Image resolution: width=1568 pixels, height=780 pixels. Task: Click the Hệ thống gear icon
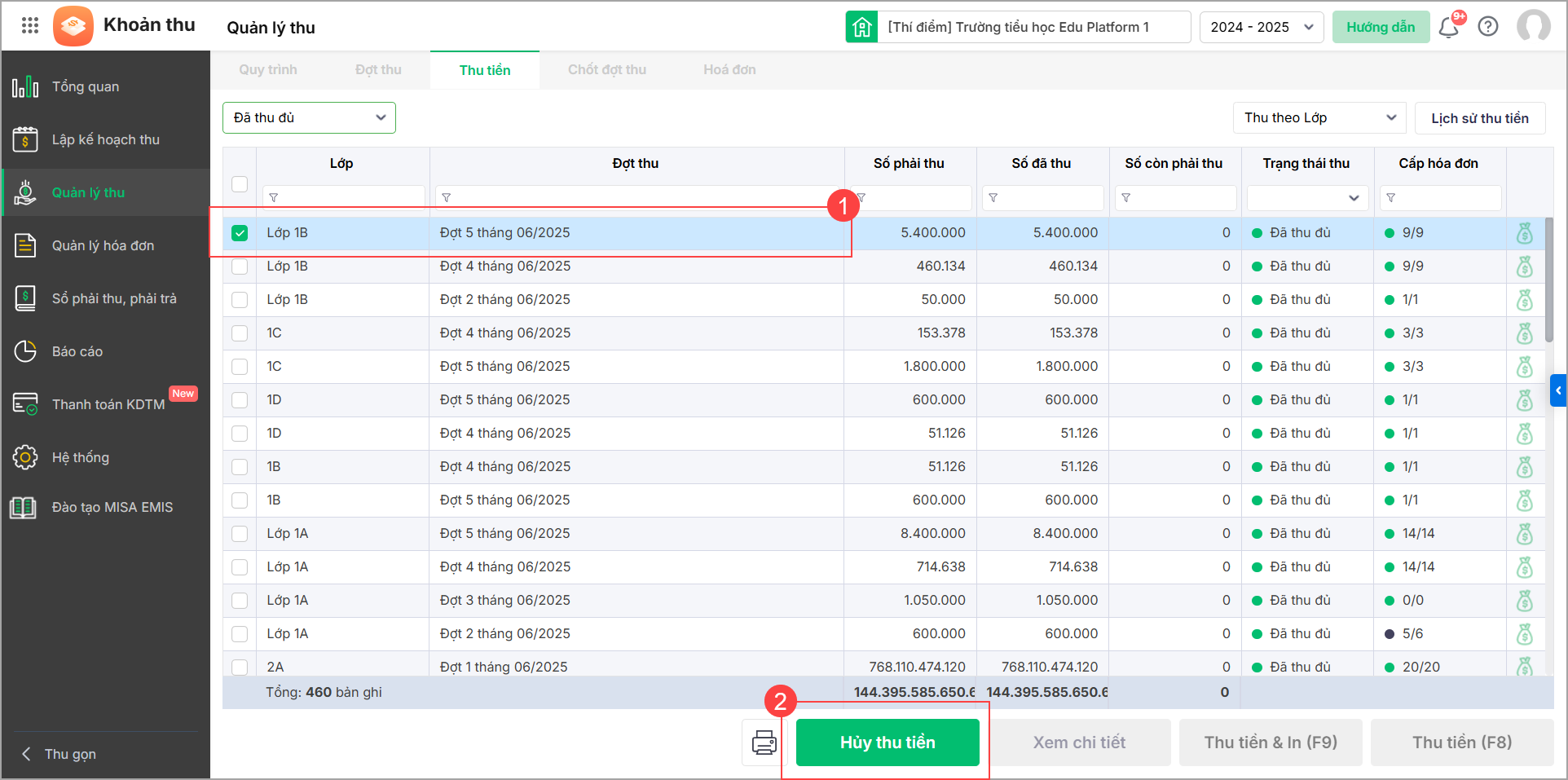pos(25,457)
